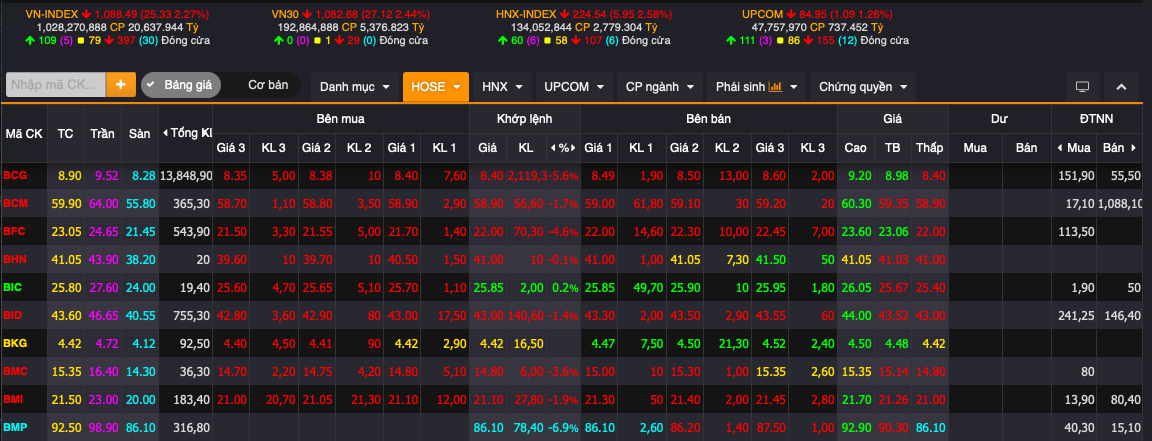Select stock code BMI row
1152x441 pixels.
[x=14, y=399]
